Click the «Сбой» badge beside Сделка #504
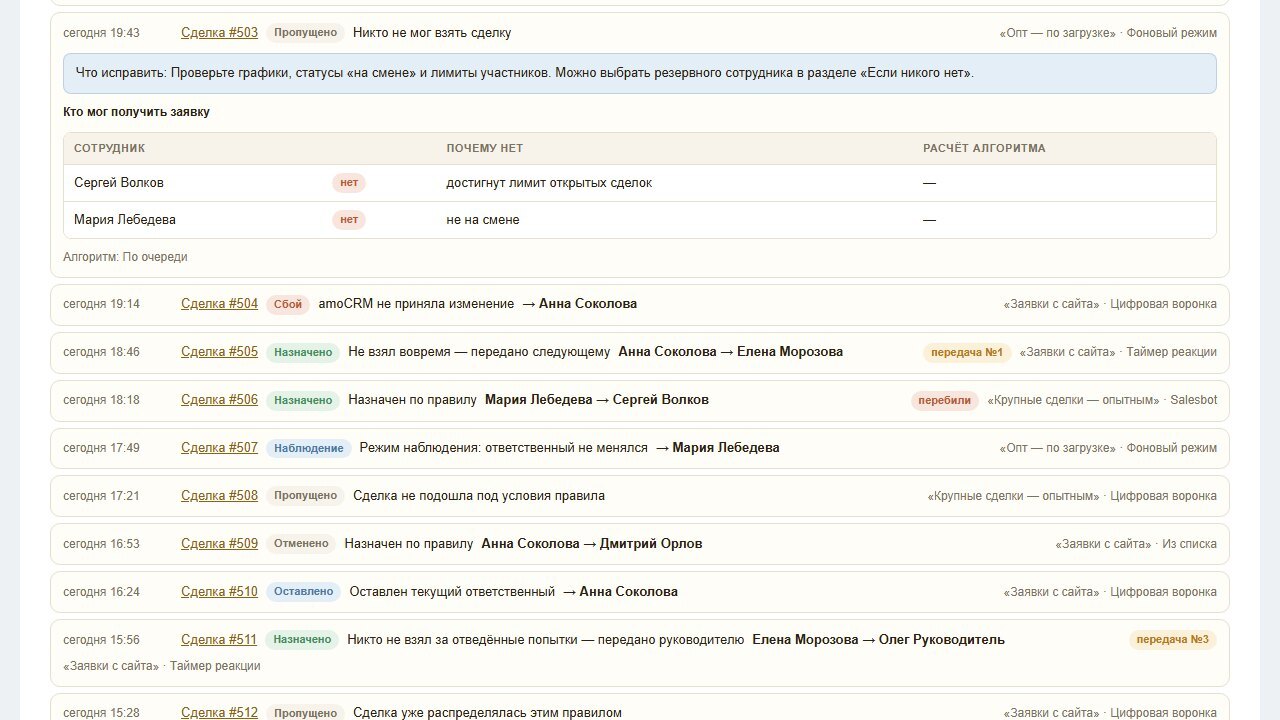 click(288, 304)
